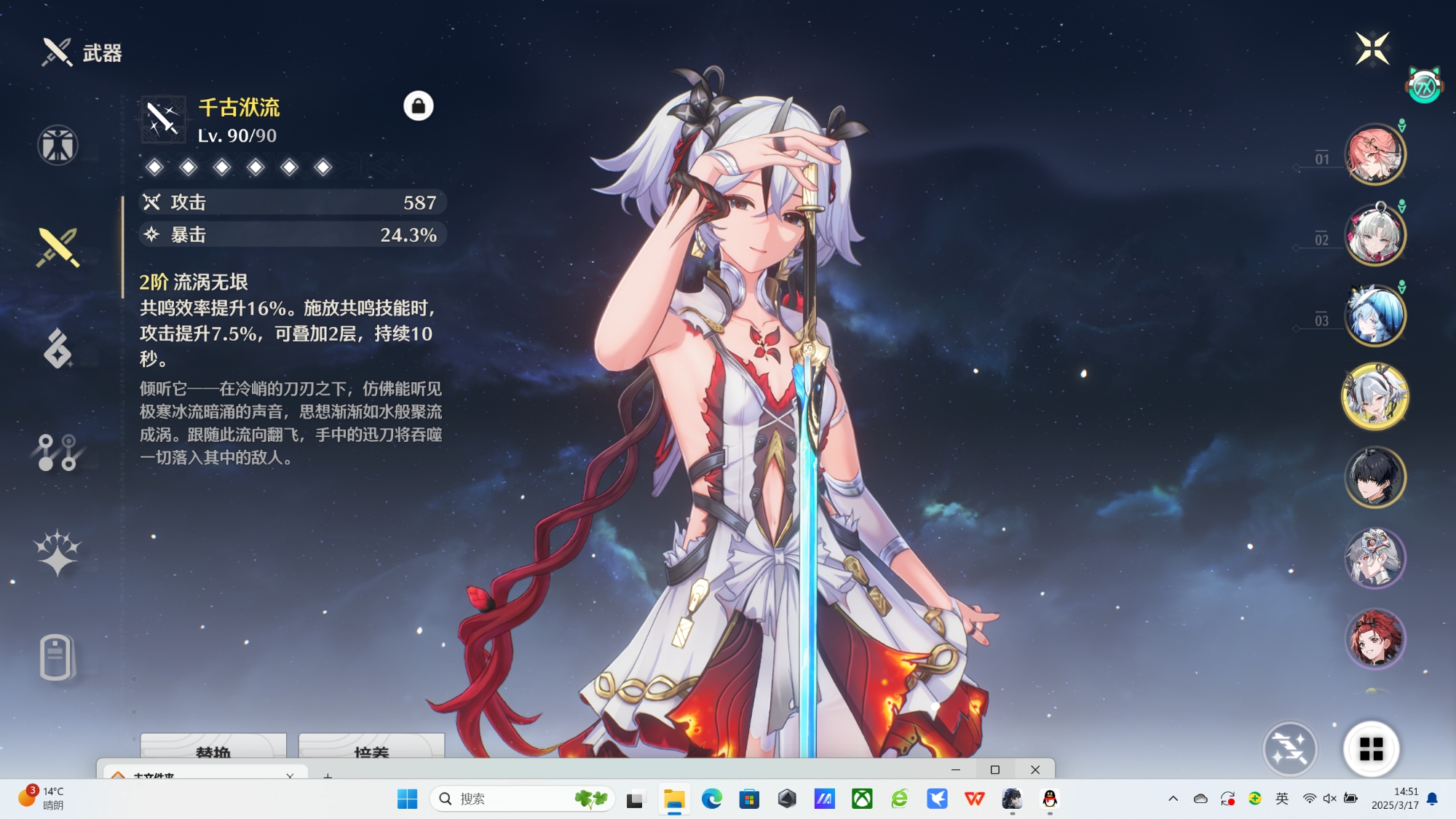Open File Explorer from the taskbar
Image resolution: width=1456 pixels, height=819 pixels.
(x=674, y=799)
